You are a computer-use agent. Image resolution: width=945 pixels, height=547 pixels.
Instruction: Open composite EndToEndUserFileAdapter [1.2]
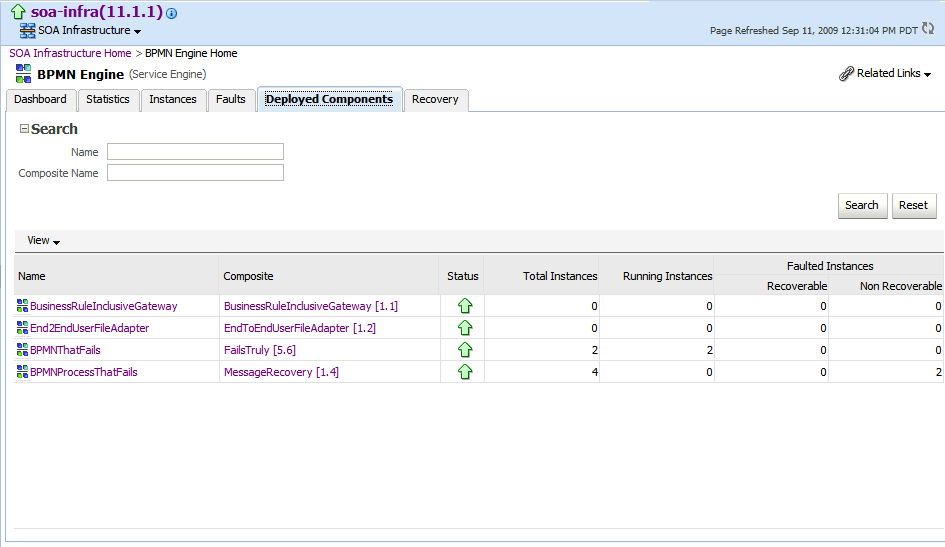pos(300,328)
